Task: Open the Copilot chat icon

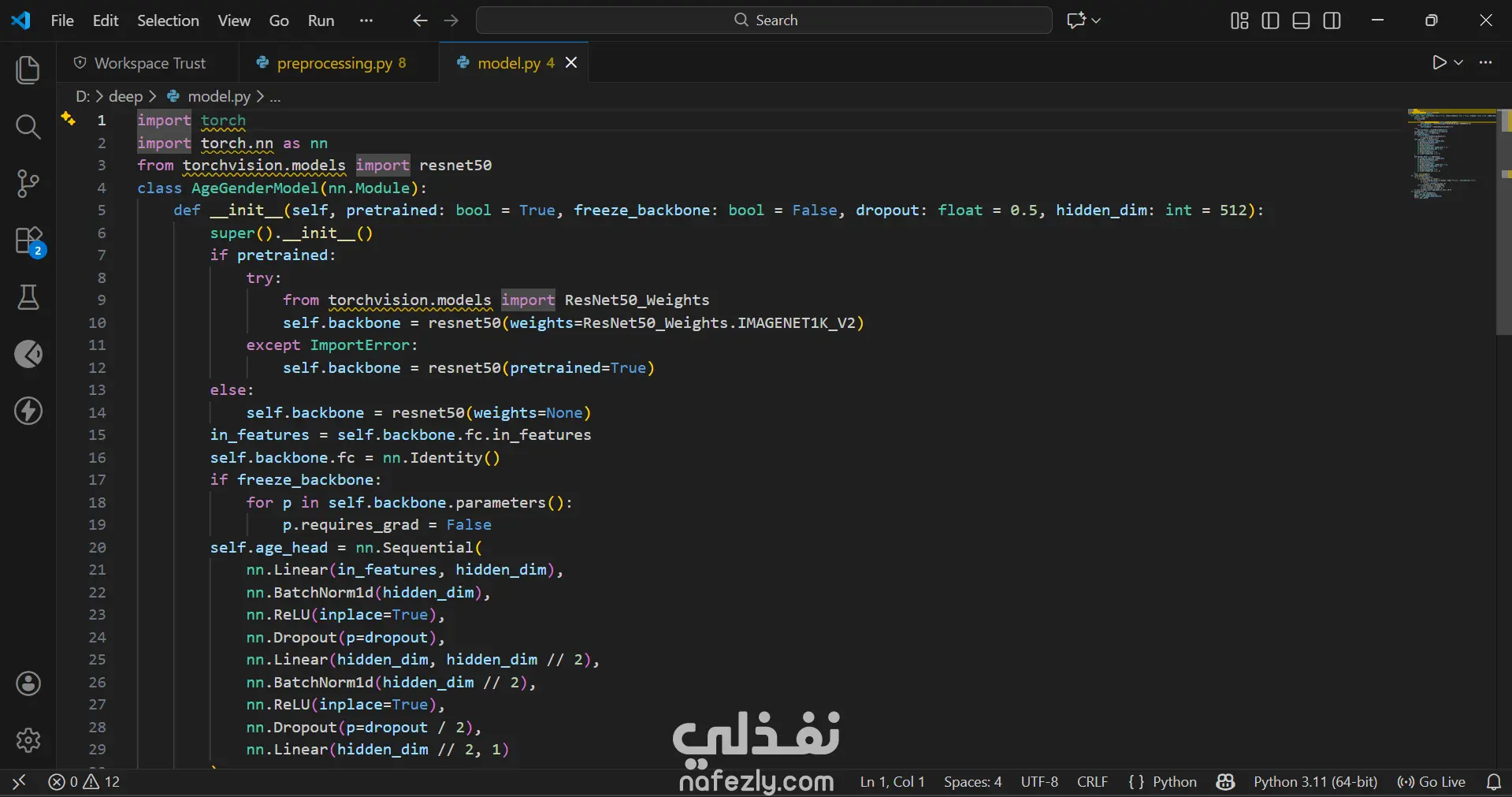Action: point(1075,20)
